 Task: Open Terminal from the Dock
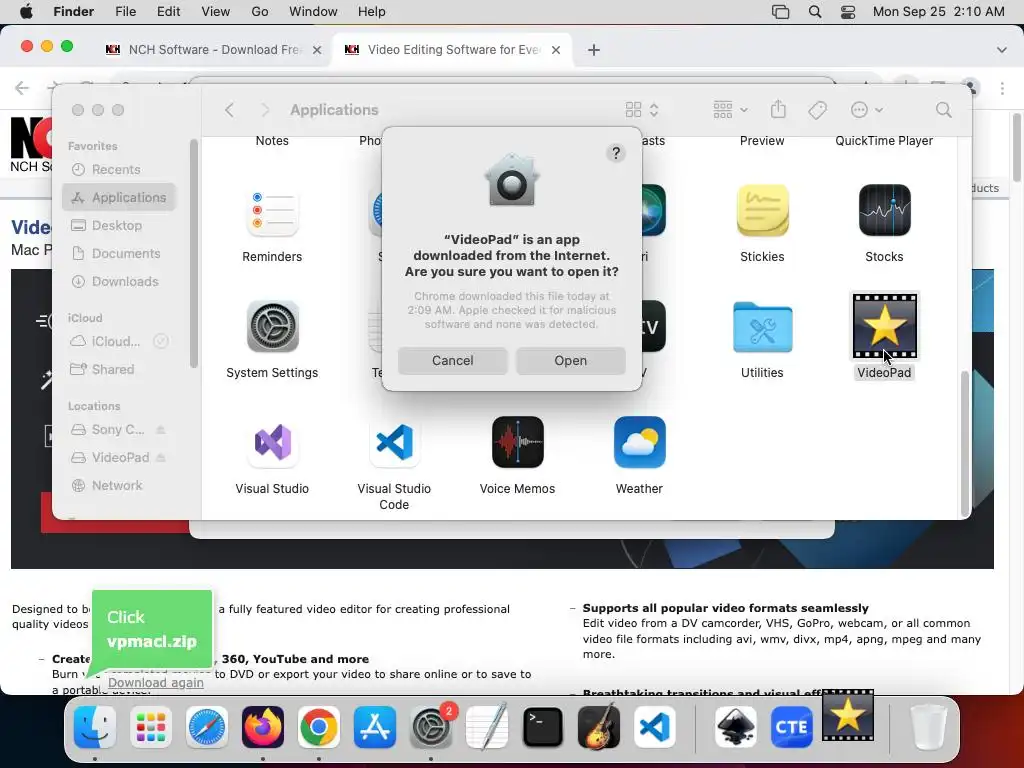click(x=543, y=727)
